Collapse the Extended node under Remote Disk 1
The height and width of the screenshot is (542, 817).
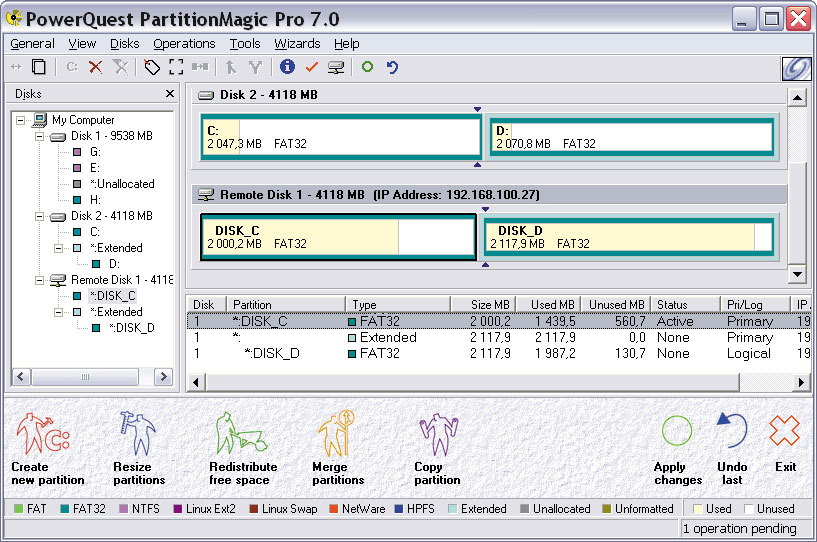(59, 312)
